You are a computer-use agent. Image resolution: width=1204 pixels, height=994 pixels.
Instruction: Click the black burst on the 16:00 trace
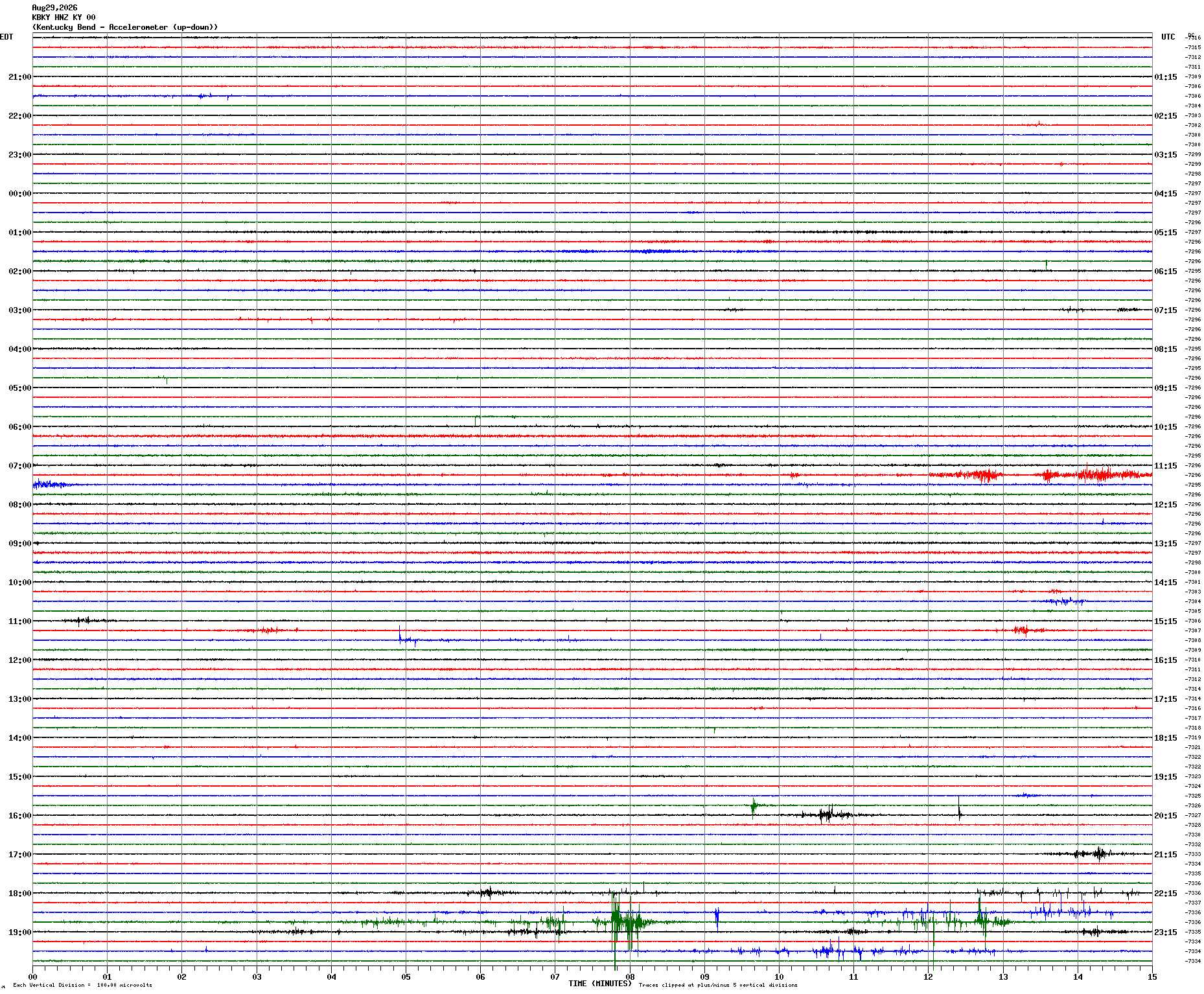click(x=828, y=815)
